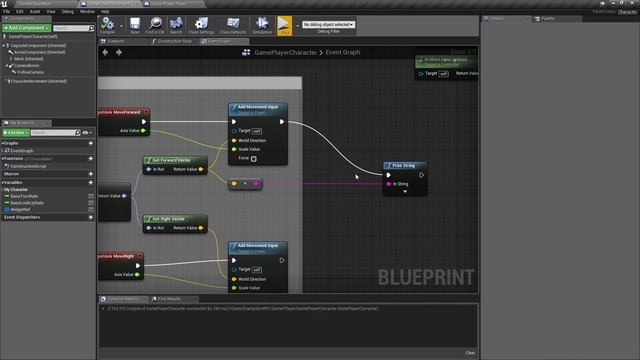Open the View menu

point(51,11)
